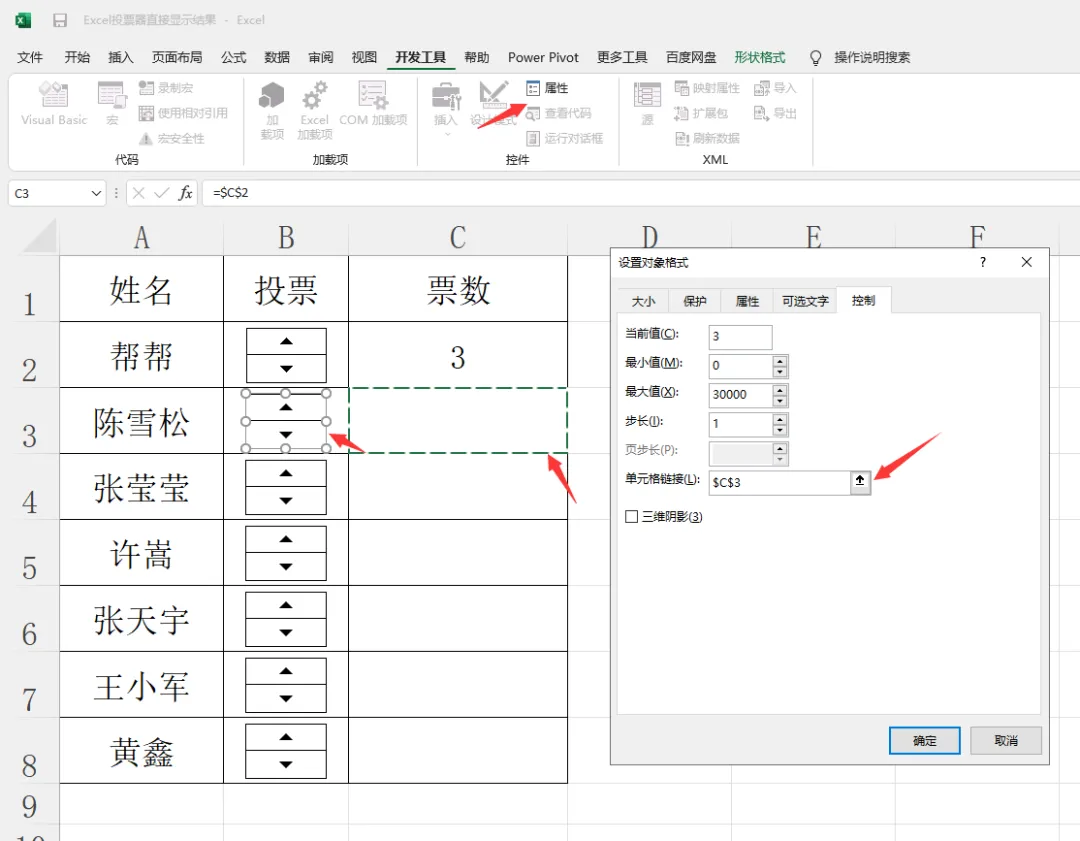The height and width of the screenshot is (841, 1080).
Task: Switch to the Properties (属性) dialog tab
Action: click(747, 301)
